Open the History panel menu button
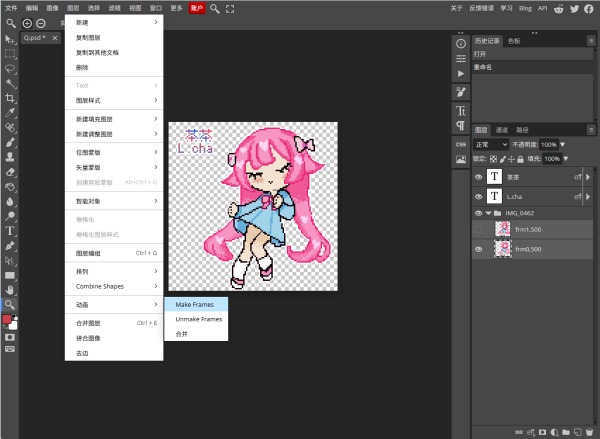This screenshot has height=439, width=600. (591, 41)
